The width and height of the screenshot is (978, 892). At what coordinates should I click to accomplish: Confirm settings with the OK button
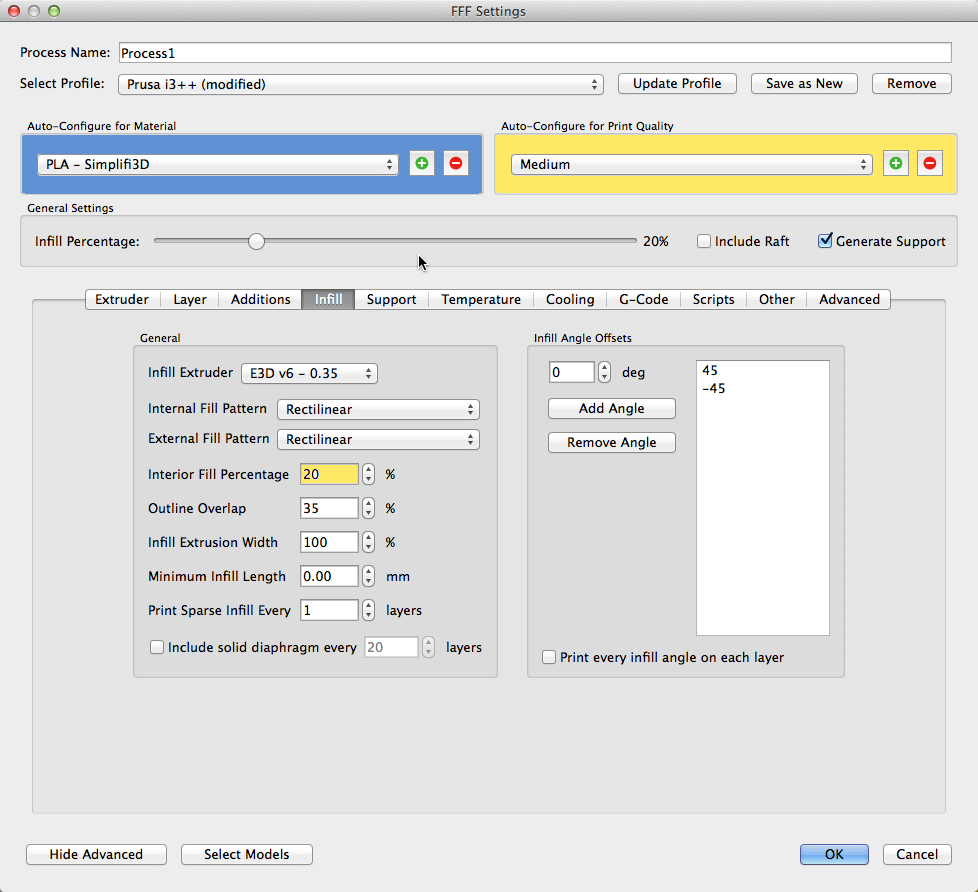[834, 855]
